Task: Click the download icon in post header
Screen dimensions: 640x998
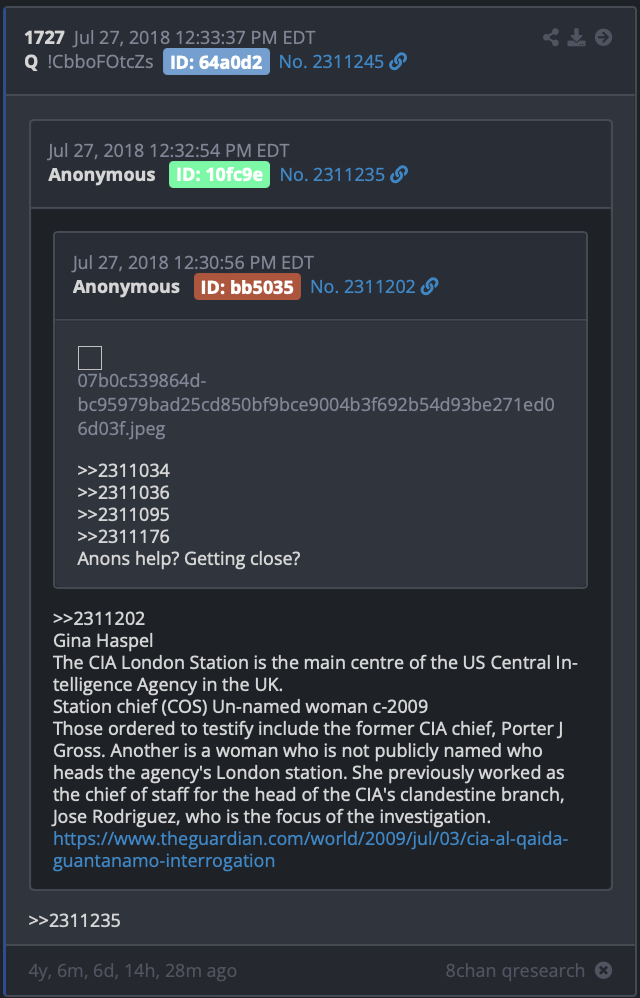Action: (576, 38)
